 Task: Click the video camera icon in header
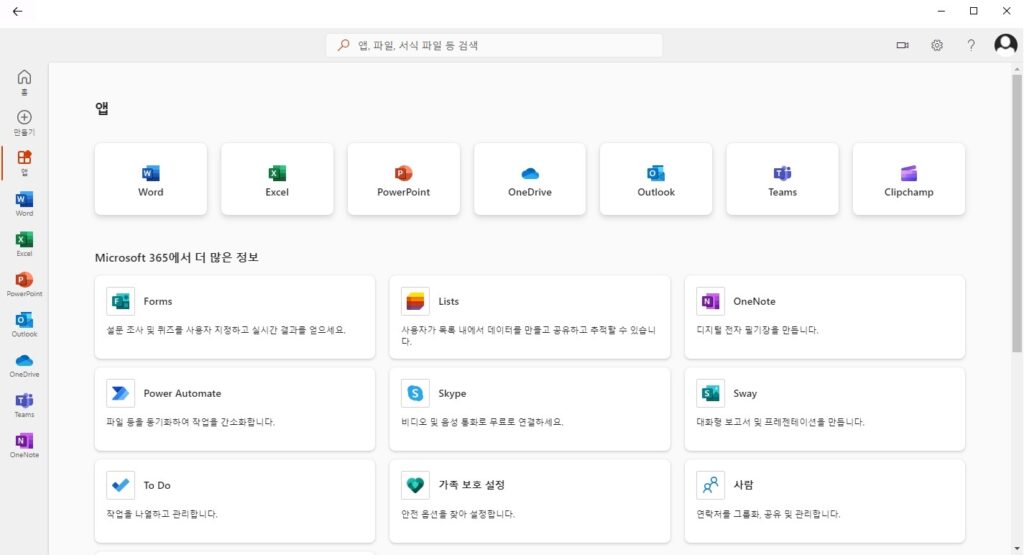pyautogui.click(x=903, y=45)
